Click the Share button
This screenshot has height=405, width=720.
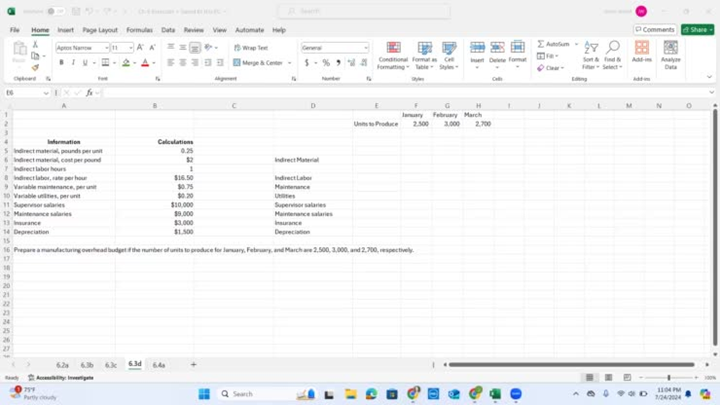697,30
